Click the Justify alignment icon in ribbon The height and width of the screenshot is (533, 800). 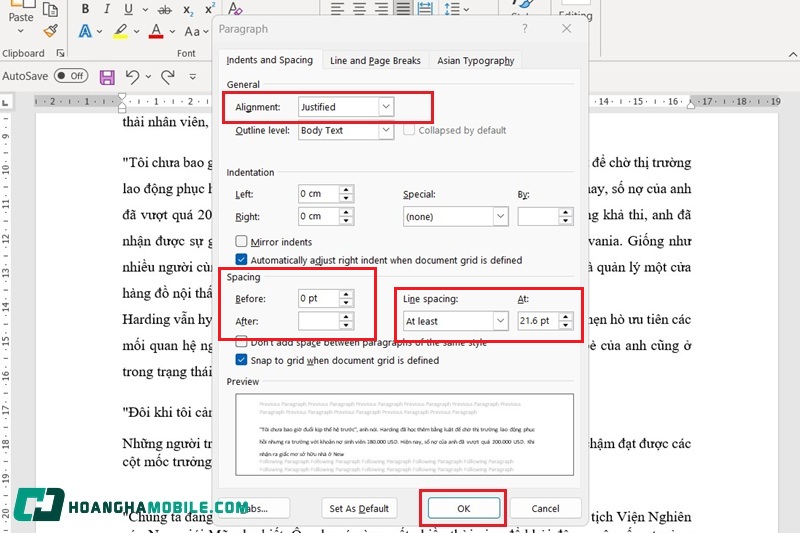[x=402, y=9]
